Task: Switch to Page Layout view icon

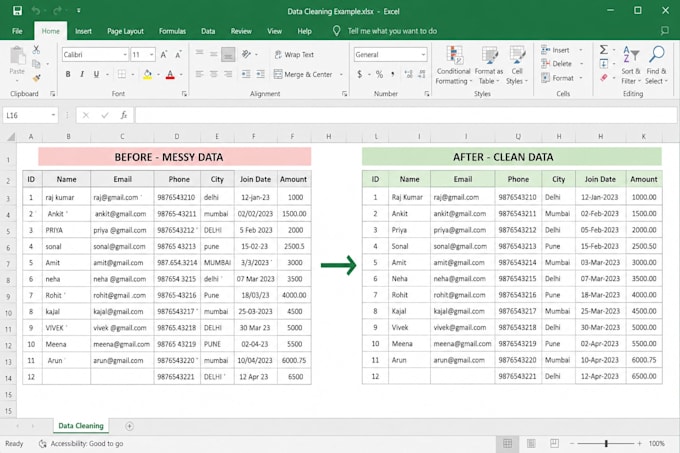Action: coord(531,443)
